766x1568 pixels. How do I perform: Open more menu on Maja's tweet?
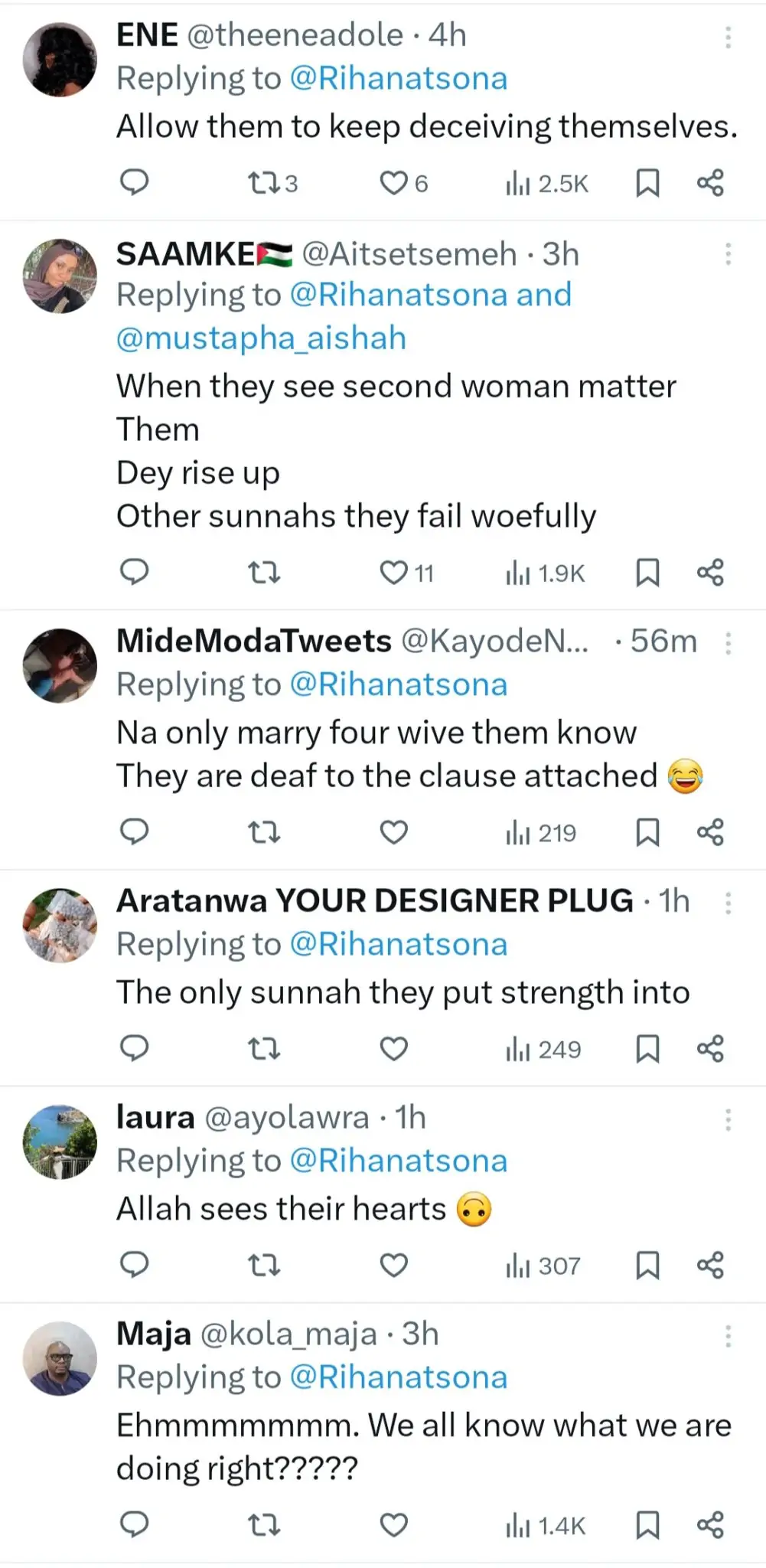pyautogui.click(x=728, y=1336)
